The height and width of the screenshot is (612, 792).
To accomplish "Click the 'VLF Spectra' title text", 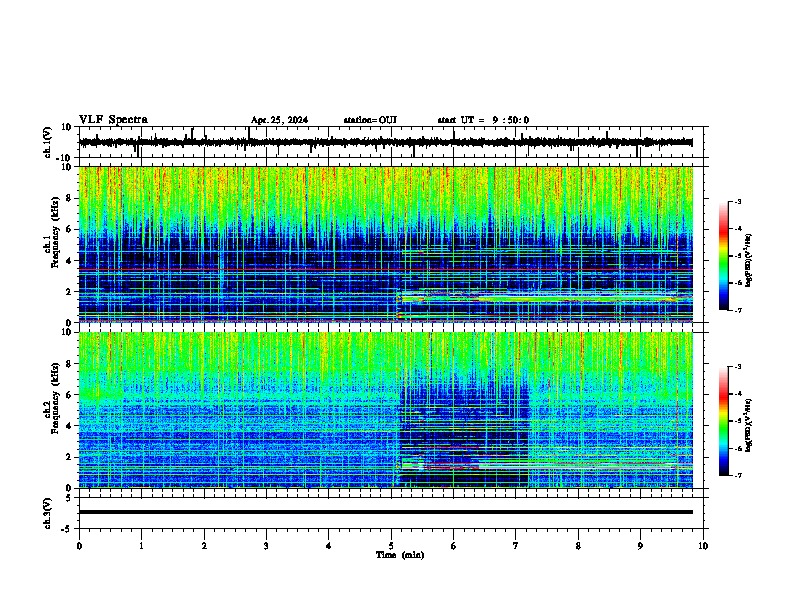I will tap(113, 120).
